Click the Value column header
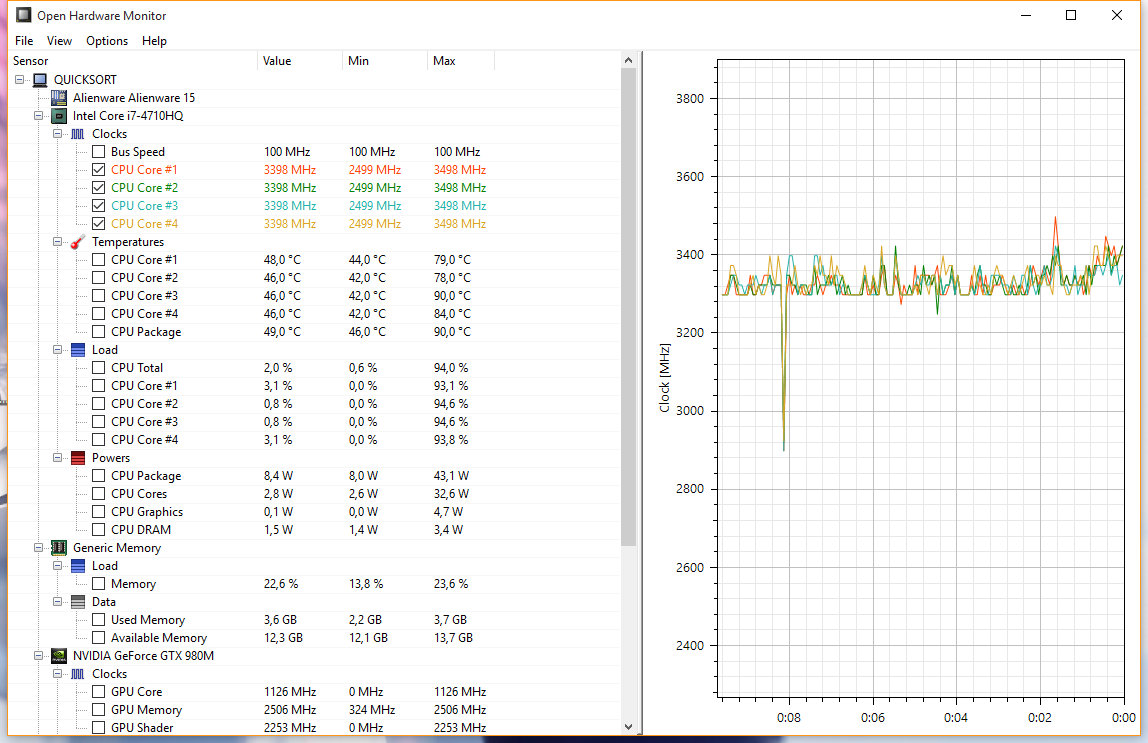Screen dimensions: 1148x743 coord(299,61)
